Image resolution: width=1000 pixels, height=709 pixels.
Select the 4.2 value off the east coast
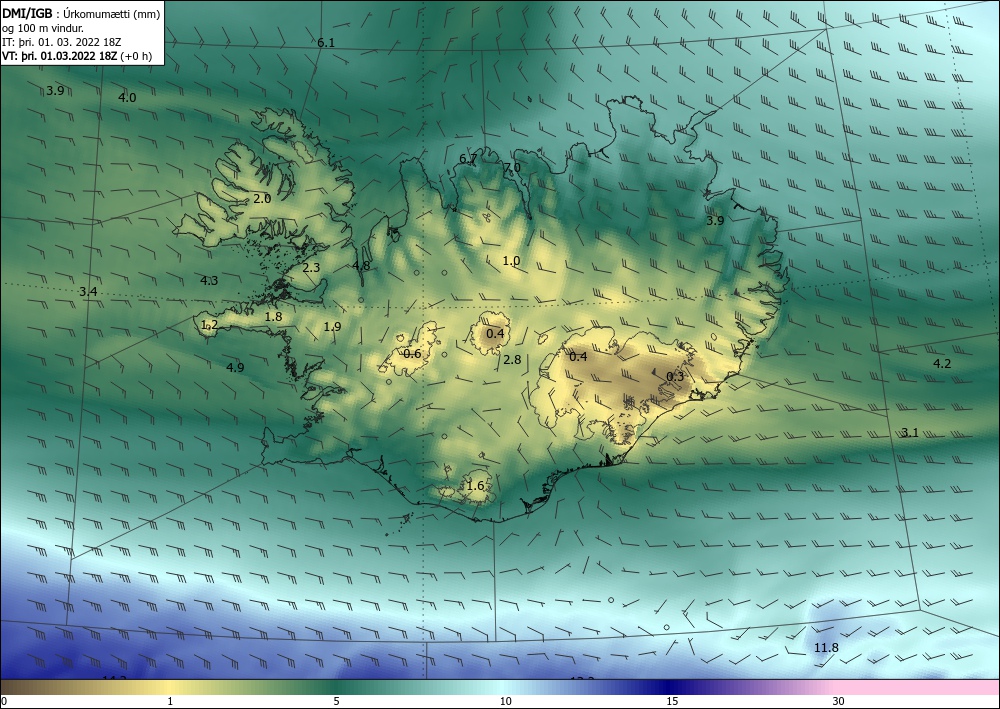click(942, 363)
